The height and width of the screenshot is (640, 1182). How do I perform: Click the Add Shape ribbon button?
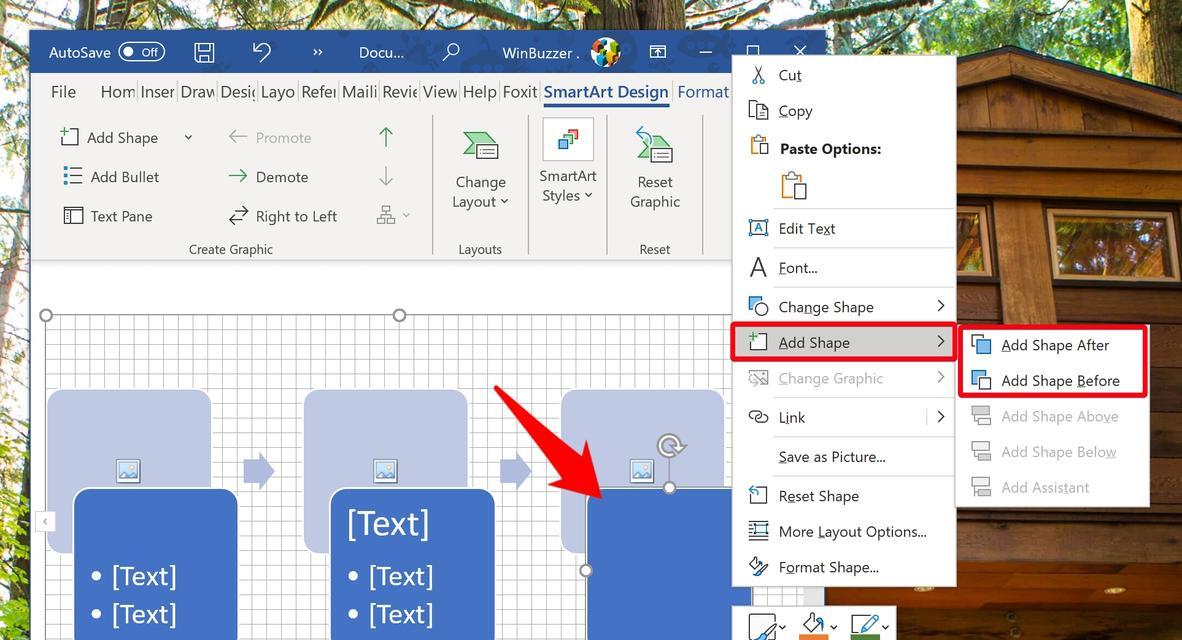pyautogui.click(x=110, y=137)
